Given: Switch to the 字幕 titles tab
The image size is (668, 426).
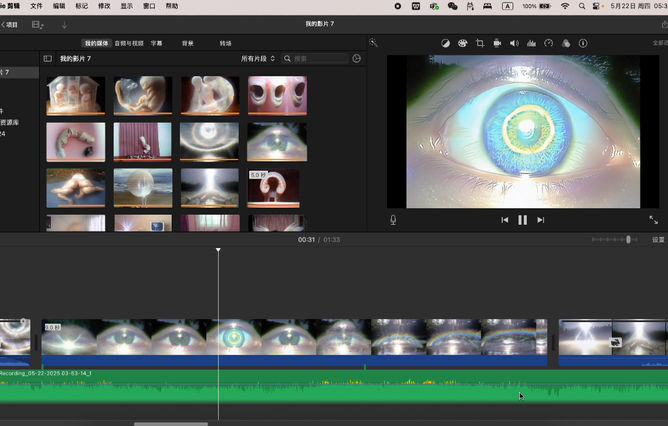Looking at the screenshot, I should [x=156, y=43].
